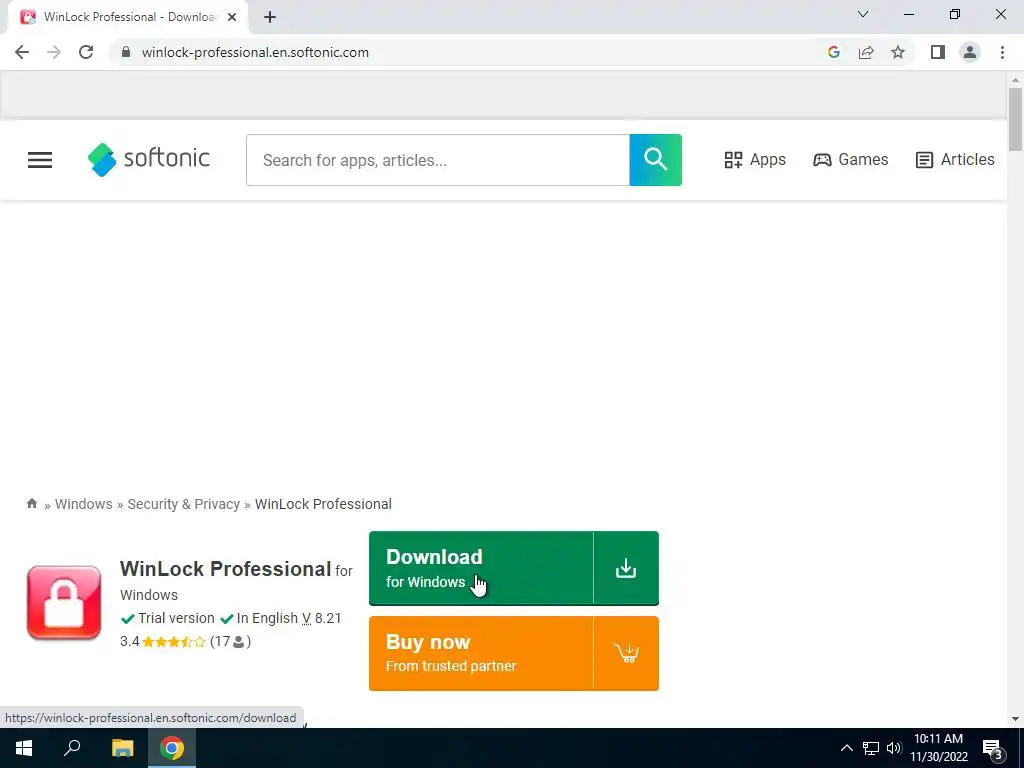The image size is (1024, 768).
Task: Click the volume tray icon
Action: pos(894,748)
